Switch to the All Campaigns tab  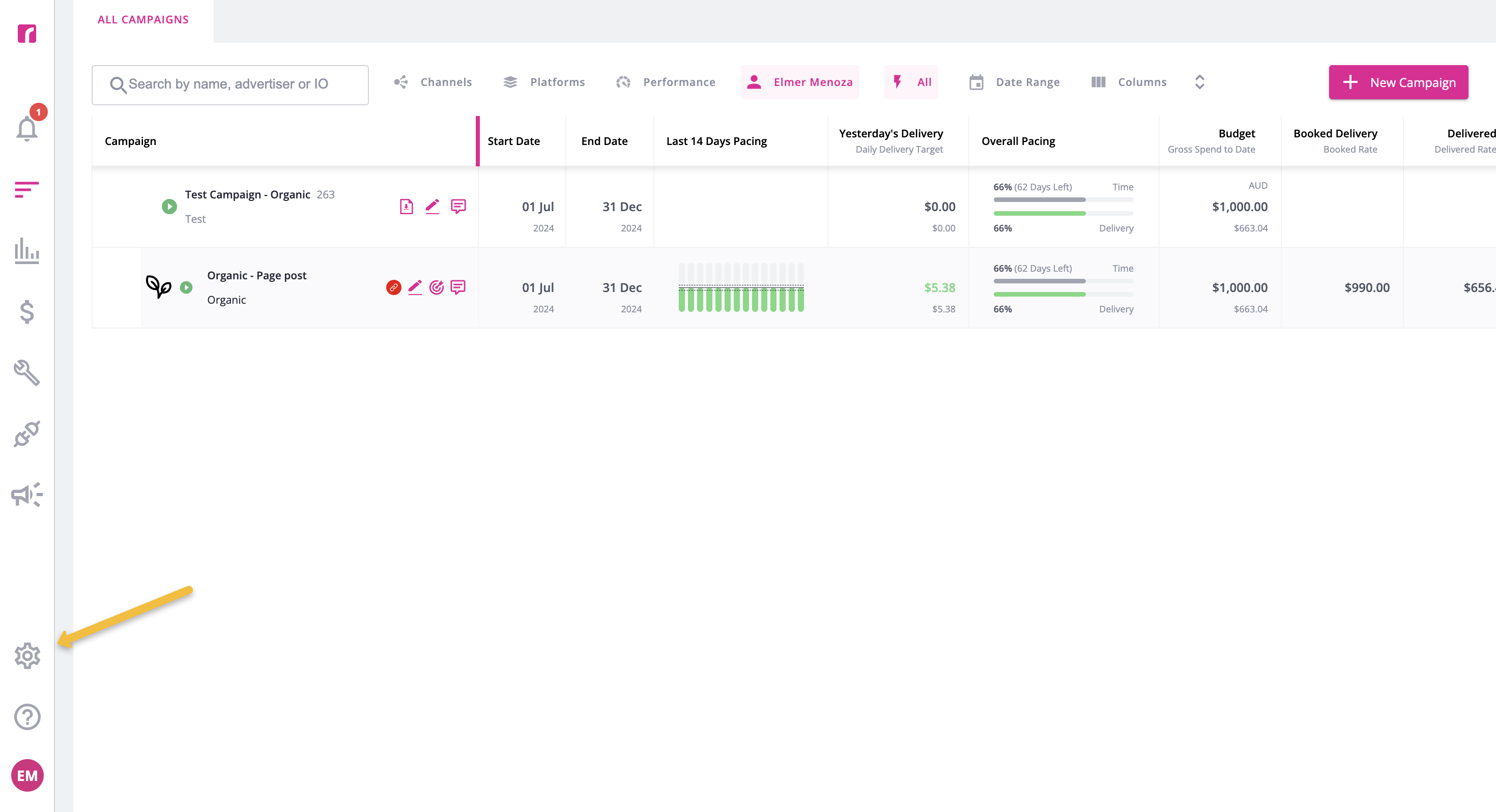[143, 19]
